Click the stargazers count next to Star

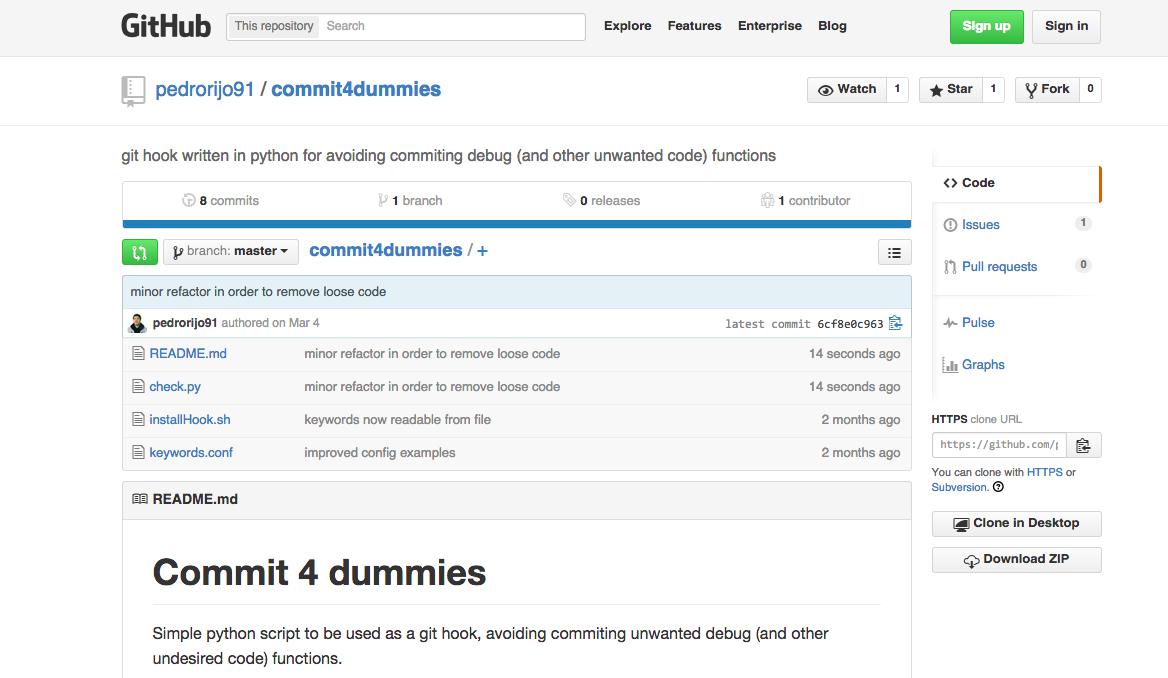click(x=993, y=89)
